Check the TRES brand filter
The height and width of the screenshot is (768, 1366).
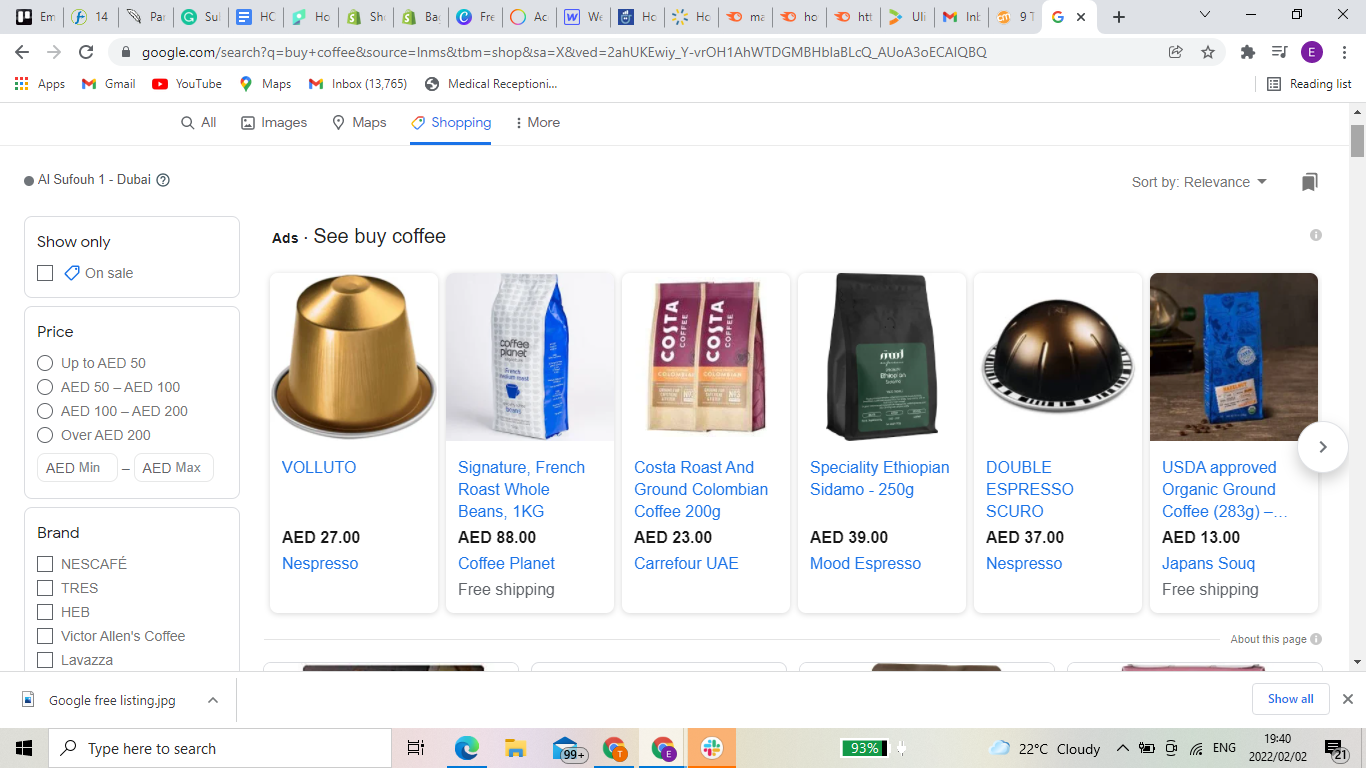click(x=45, y=588)
